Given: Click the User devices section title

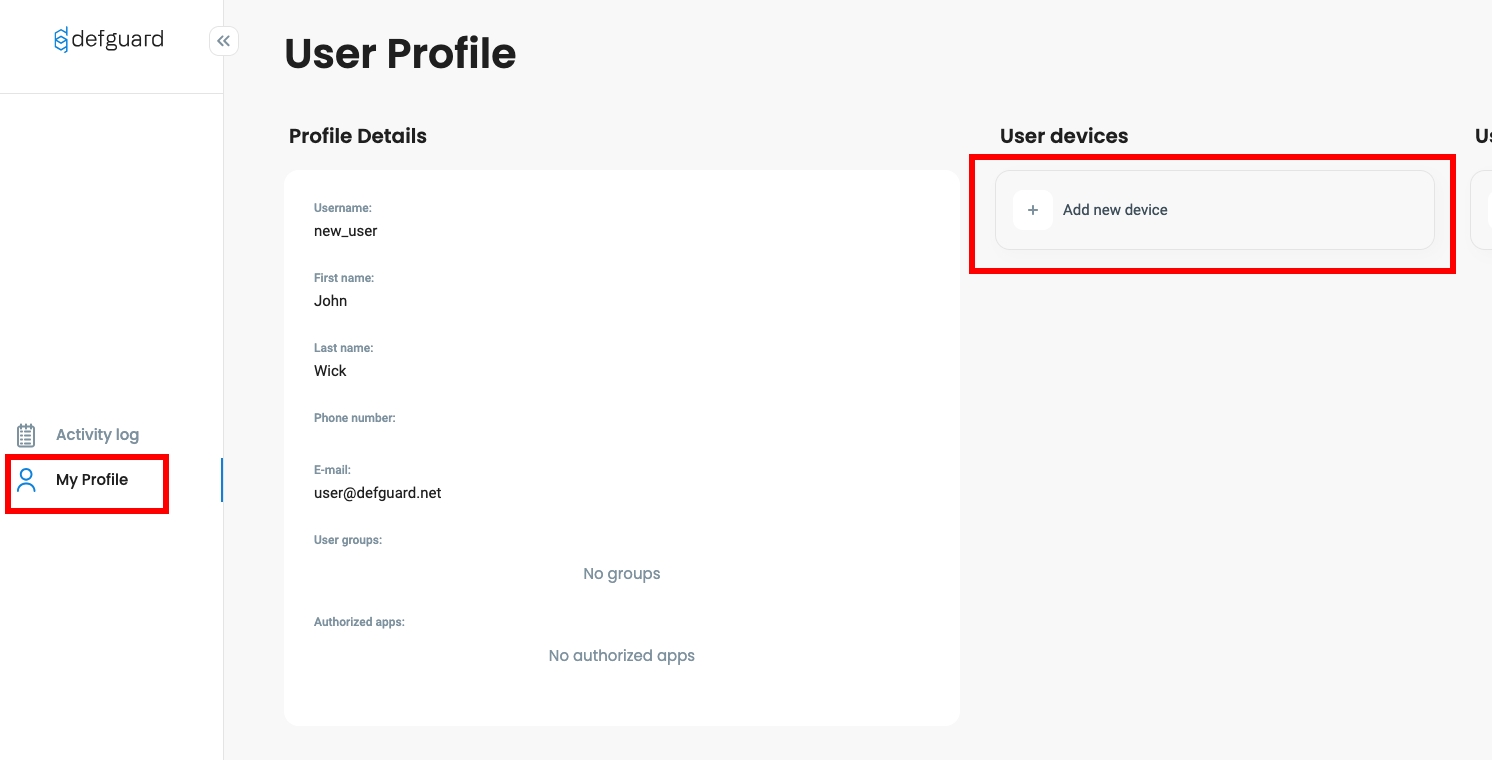Looking at the screenshot, I should (x=1064, y=136).
